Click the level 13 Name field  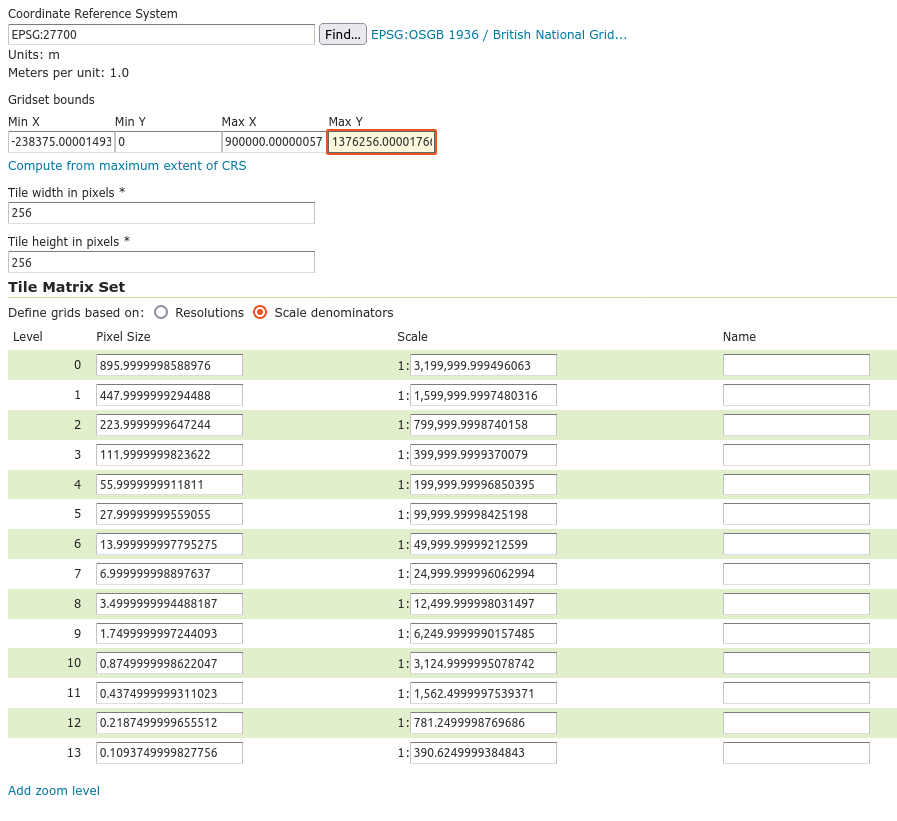click(x=796, y=753)
